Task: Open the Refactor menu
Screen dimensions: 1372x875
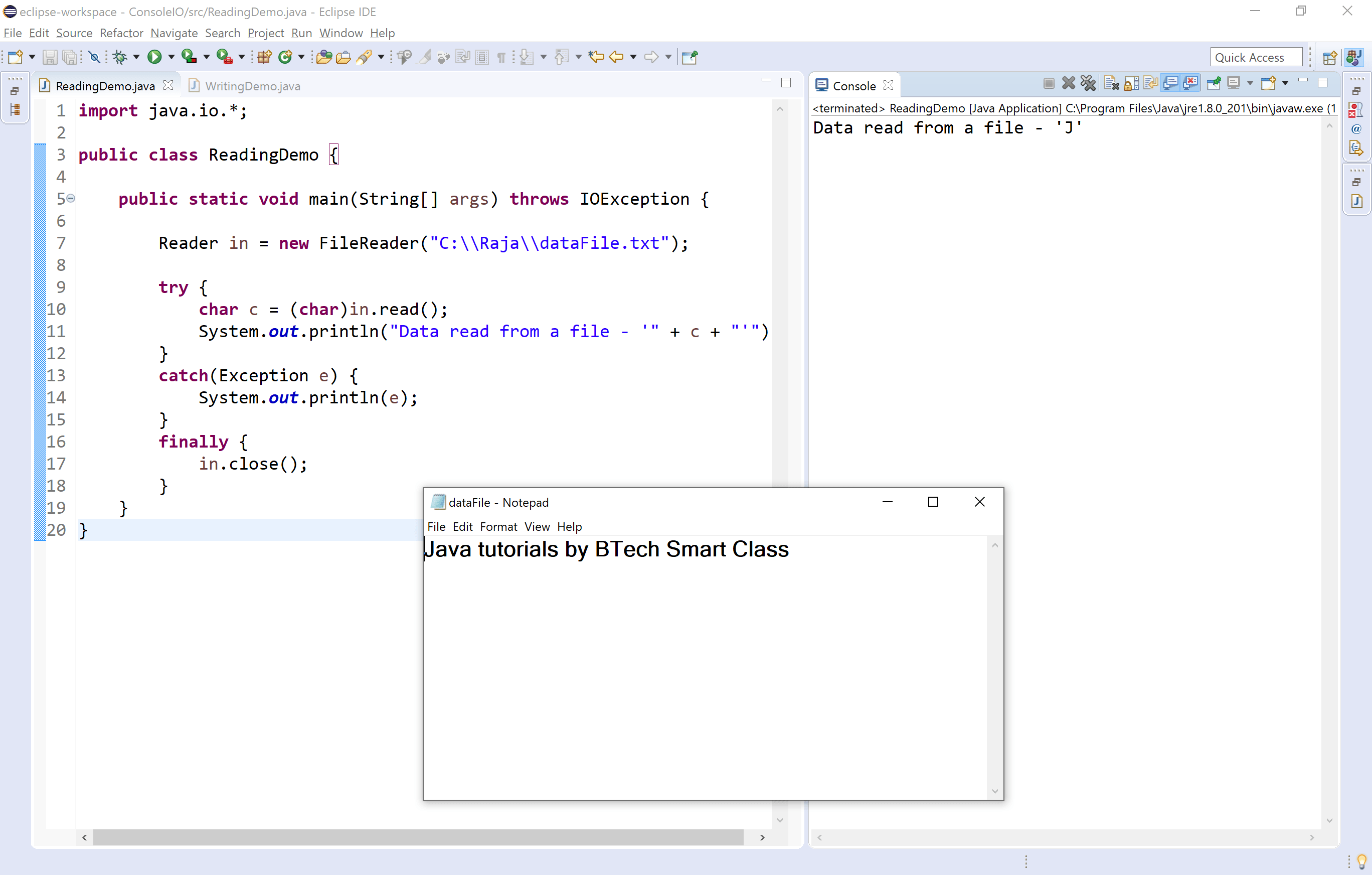Action: click(x=121, y=33)
